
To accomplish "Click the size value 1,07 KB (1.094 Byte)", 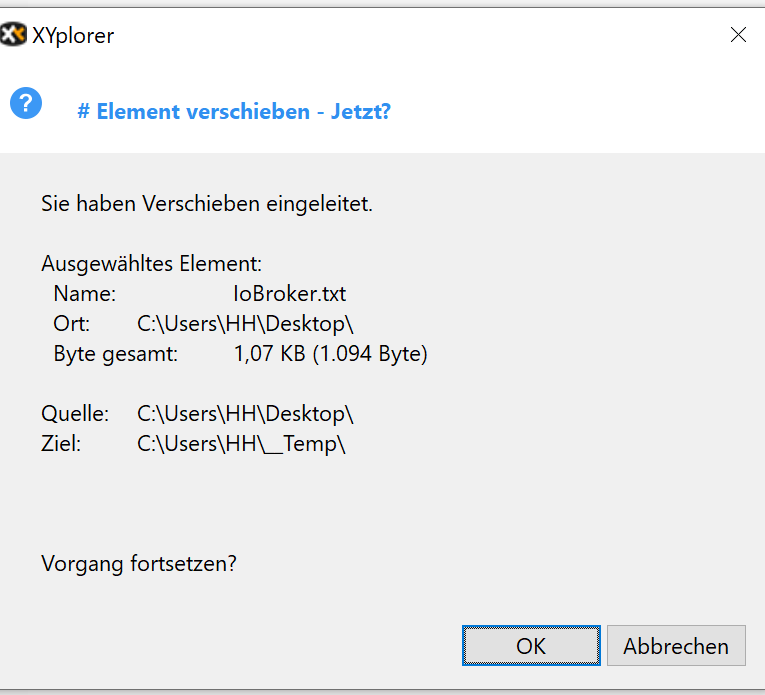I will pos(330,354).
